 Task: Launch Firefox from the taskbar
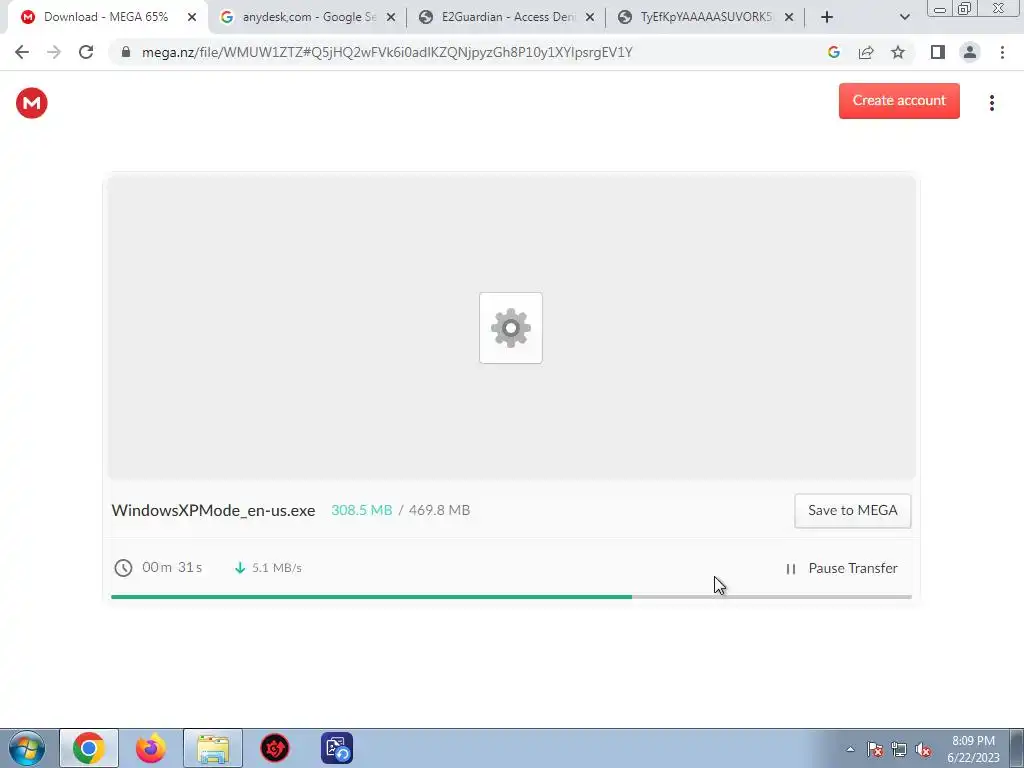151,748
